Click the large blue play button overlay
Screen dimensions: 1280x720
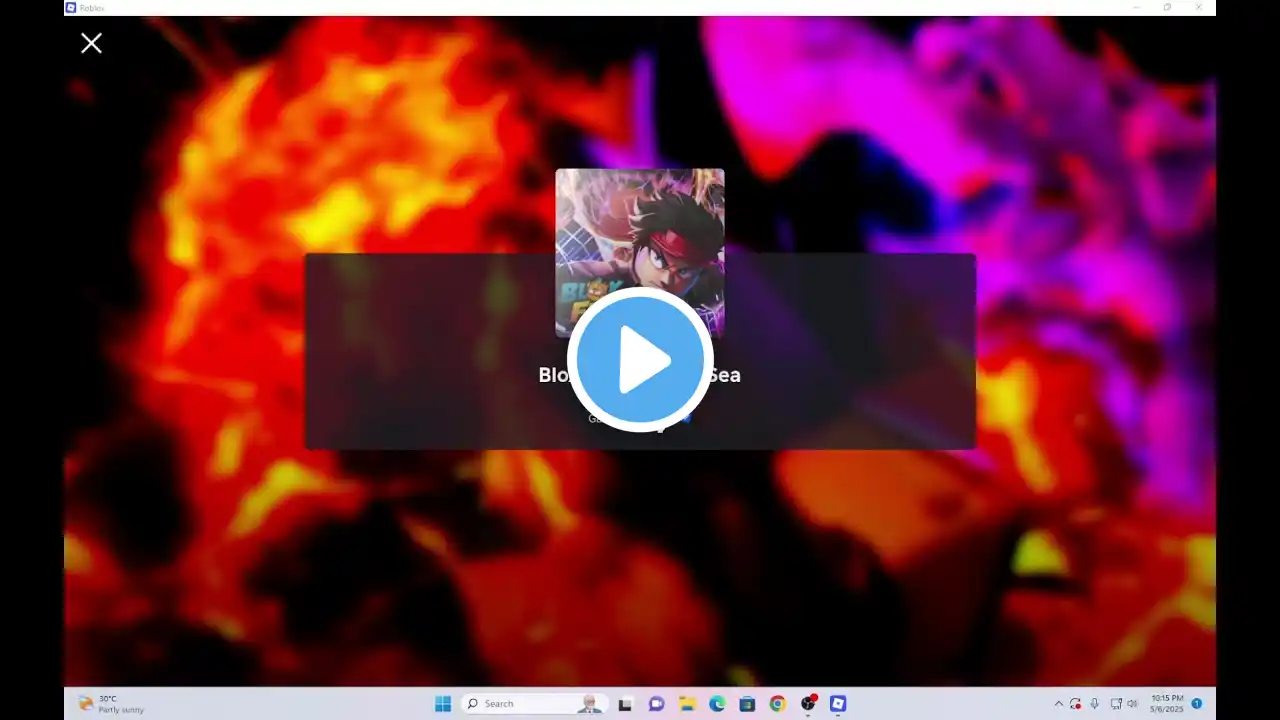pos(640,360)
